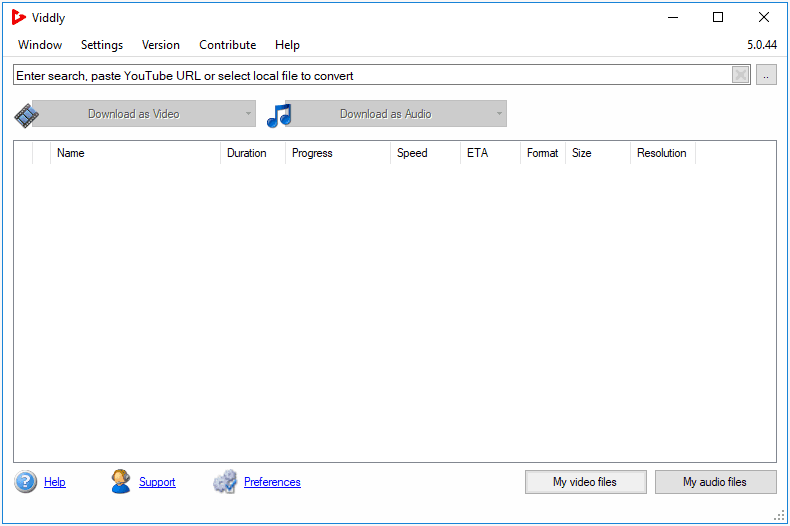Follow the Support link
The image size is (790, 526).
pyautogui.click(x=157, y=482)
